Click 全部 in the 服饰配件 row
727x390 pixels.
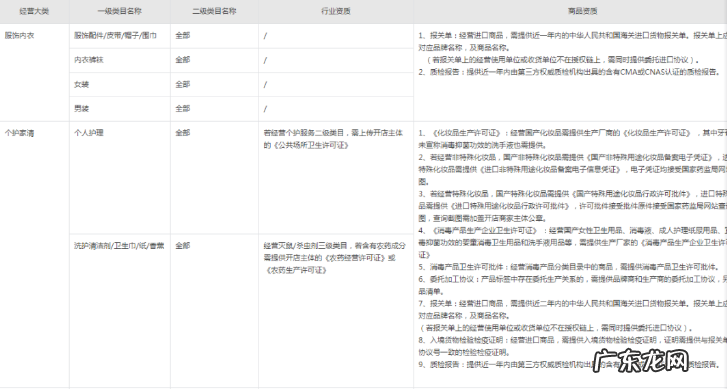(183, 35)
